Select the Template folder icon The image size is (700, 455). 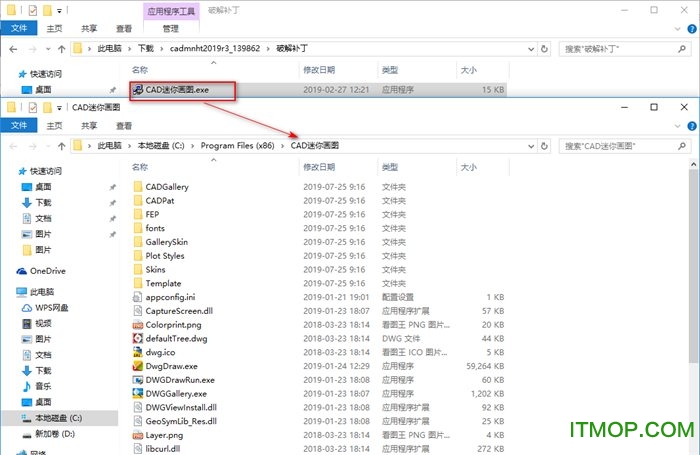(138, 284)
